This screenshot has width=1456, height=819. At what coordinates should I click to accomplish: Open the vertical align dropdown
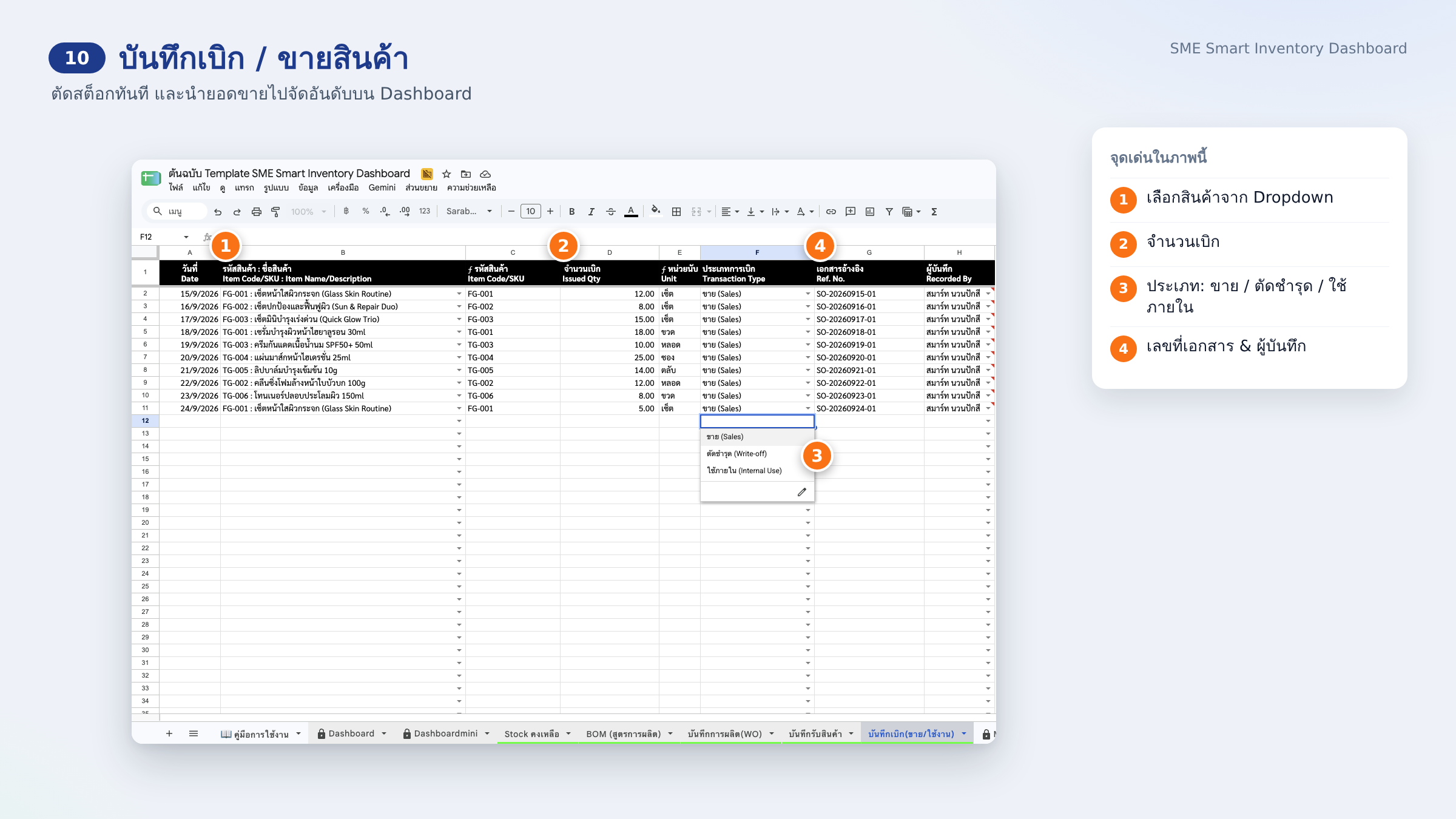click(x=755, y=212)
